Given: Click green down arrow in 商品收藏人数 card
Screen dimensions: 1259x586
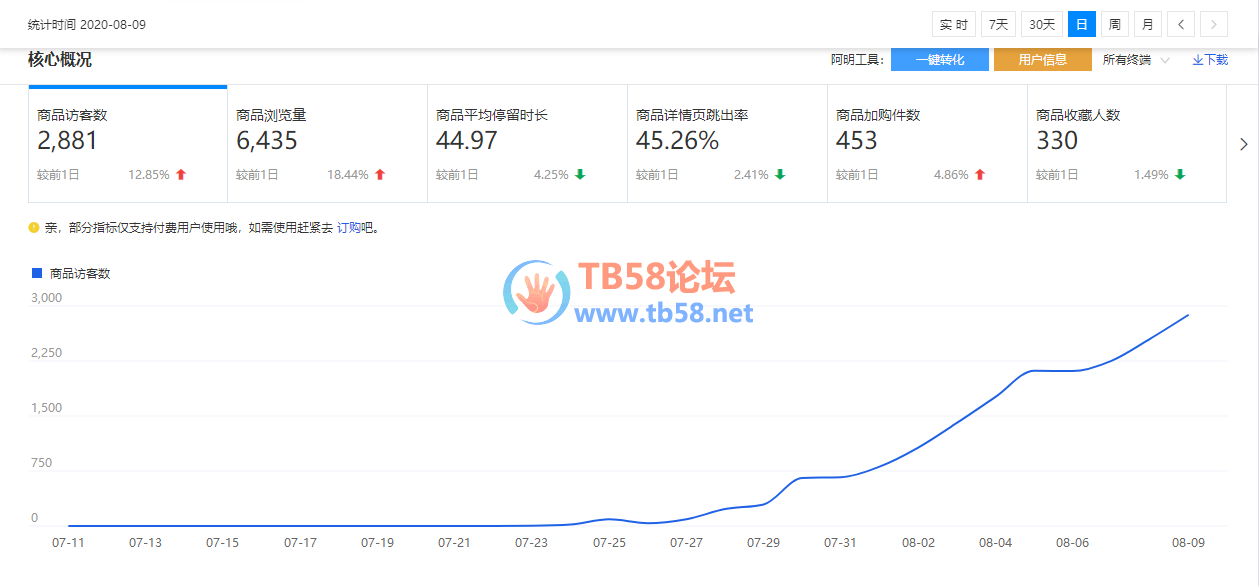Looking at the screenshot, I should coord(1180,175).
